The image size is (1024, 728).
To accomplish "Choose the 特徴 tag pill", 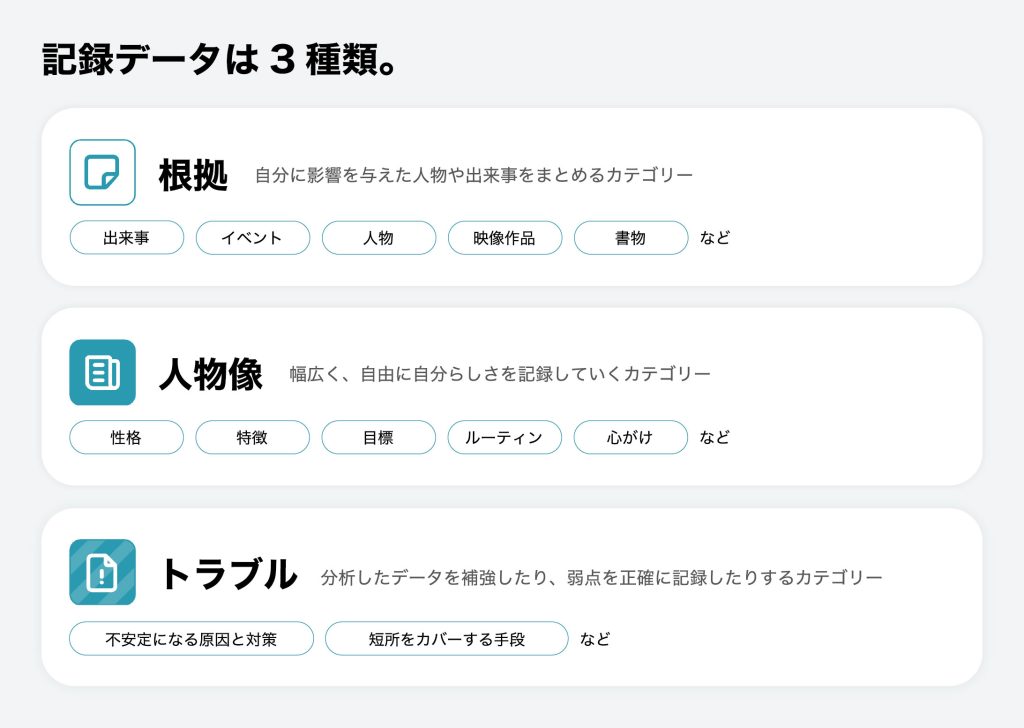I will 252,437.
